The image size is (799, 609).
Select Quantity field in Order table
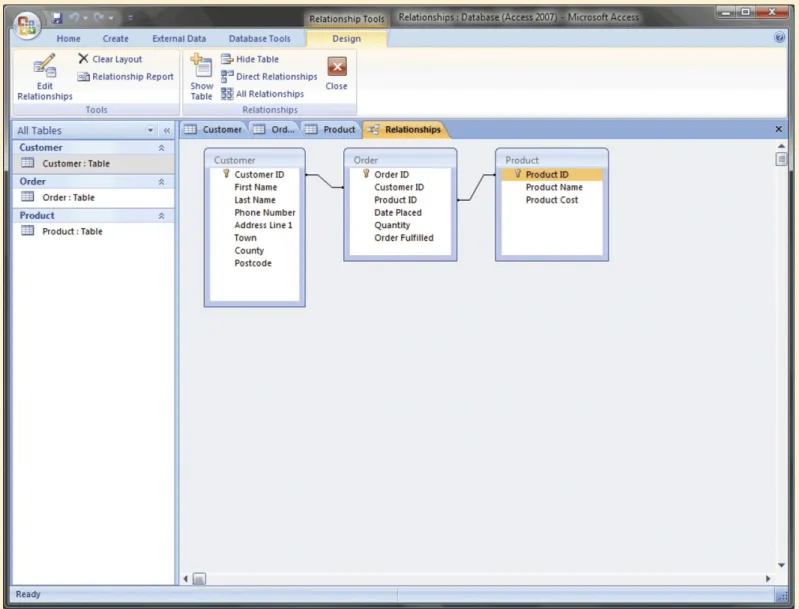[x=392, y=225]
